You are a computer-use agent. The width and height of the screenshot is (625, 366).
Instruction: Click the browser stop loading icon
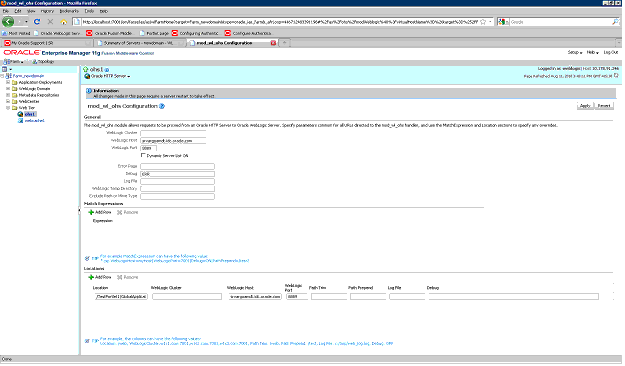click(x=50, y=22)
